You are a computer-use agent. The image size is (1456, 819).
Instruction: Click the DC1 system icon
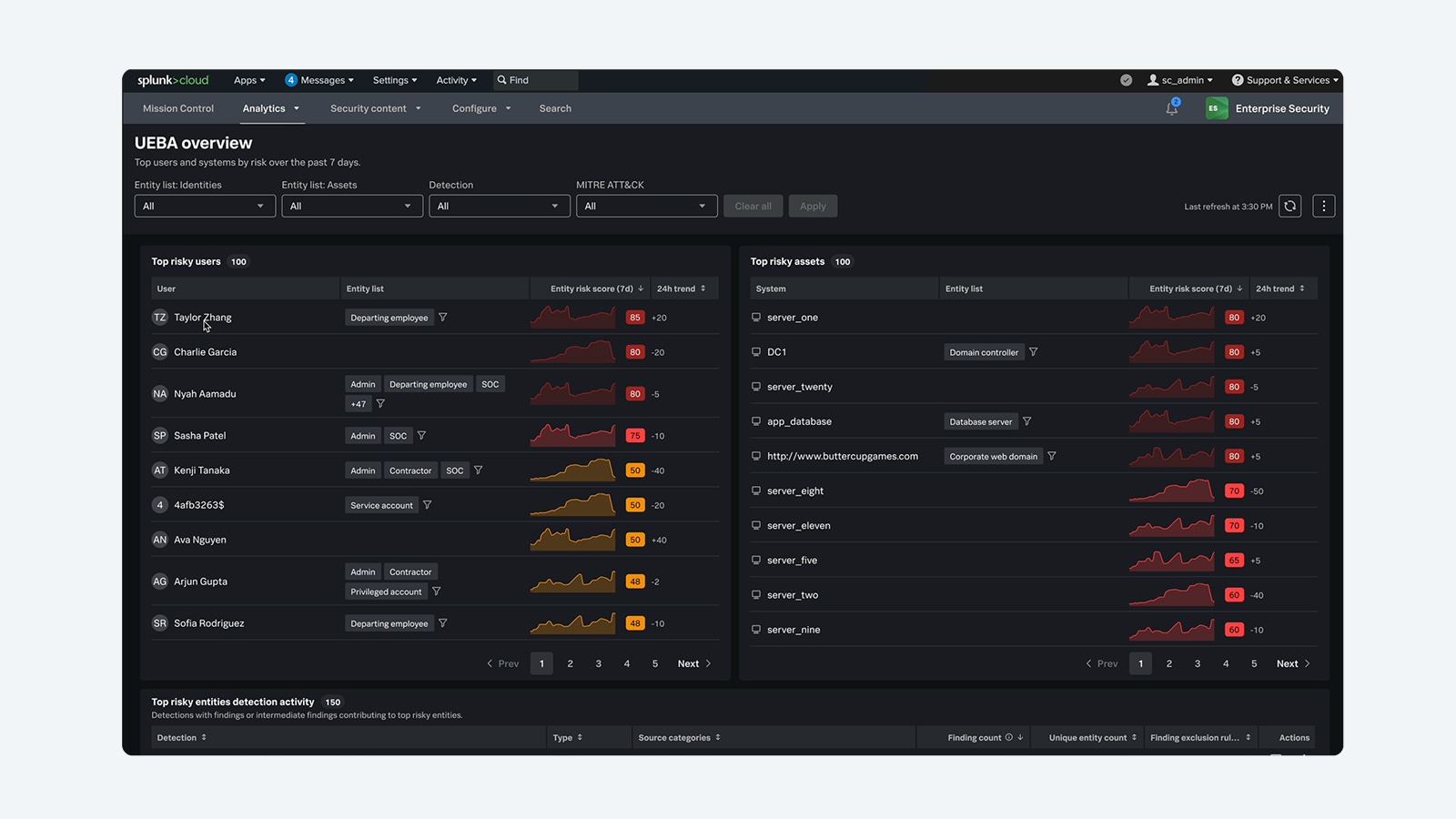[x=756, y=352]
